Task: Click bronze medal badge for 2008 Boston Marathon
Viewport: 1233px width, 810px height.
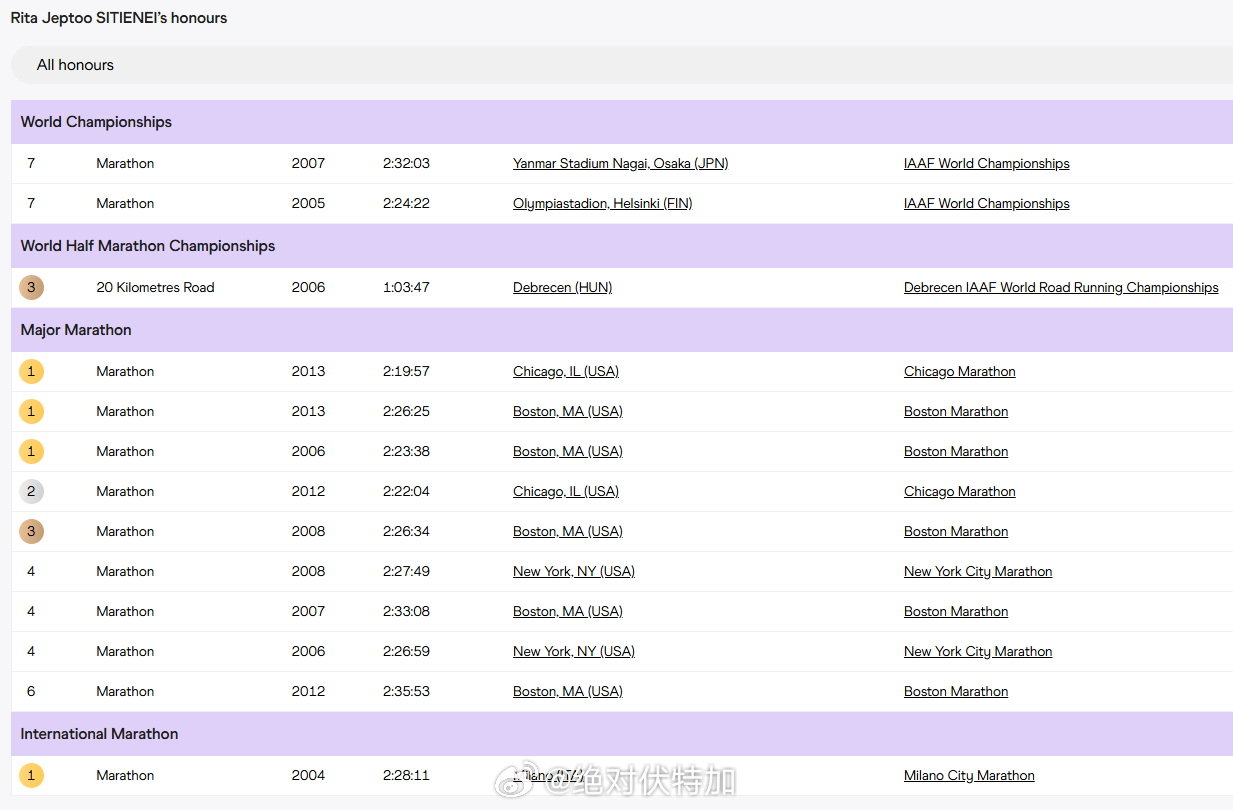Action: tap(31, 532)
